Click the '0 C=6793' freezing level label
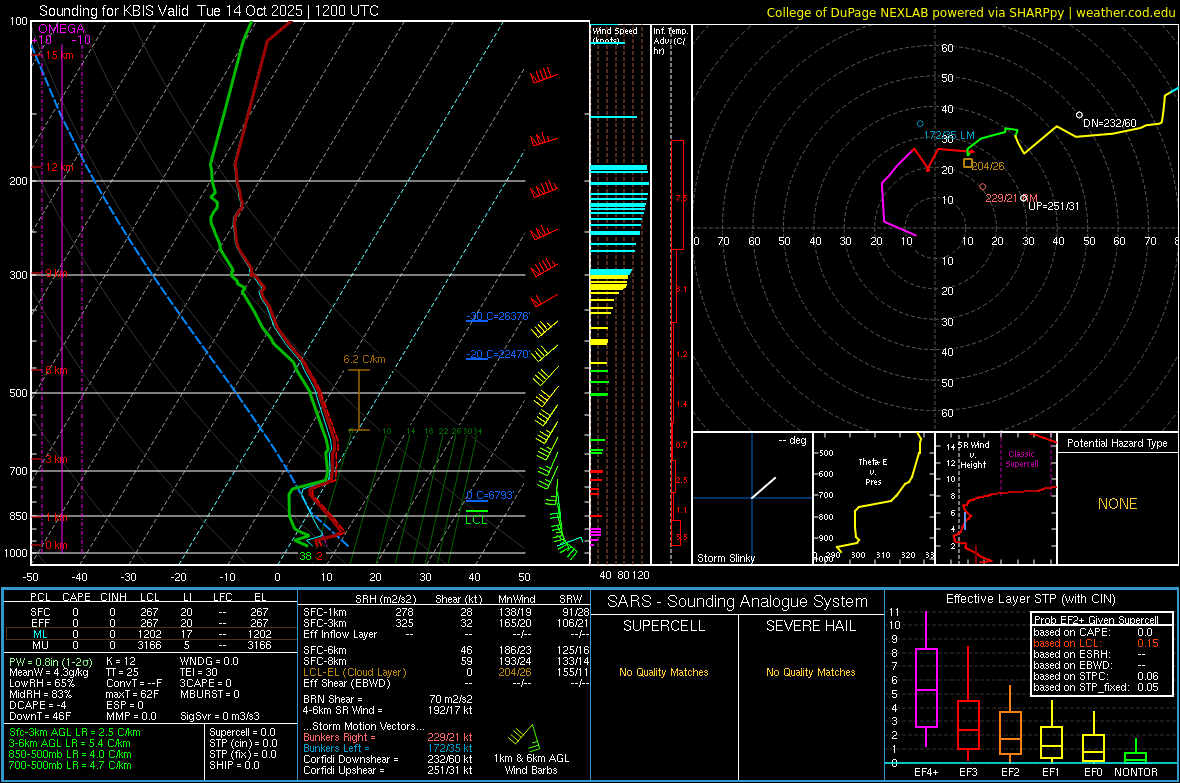Screen dimensions: 1180x783 click(x=490, y=495)
